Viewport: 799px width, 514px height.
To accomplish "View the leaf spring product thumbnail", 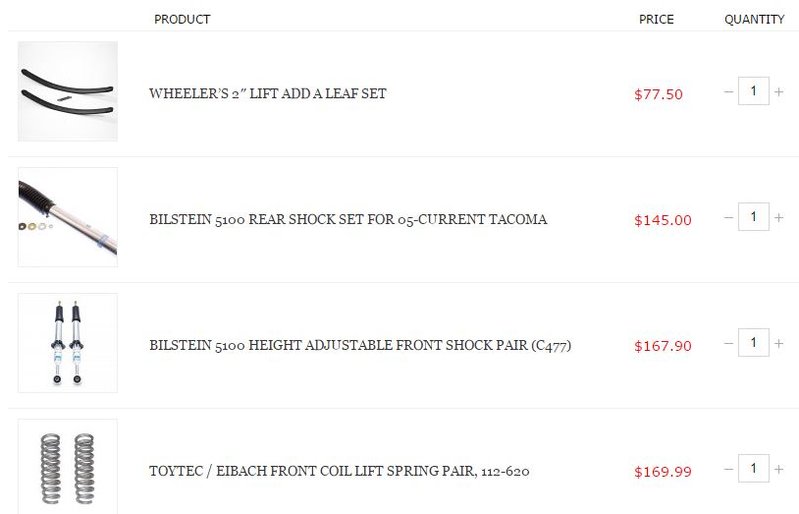I will (68, 91).
